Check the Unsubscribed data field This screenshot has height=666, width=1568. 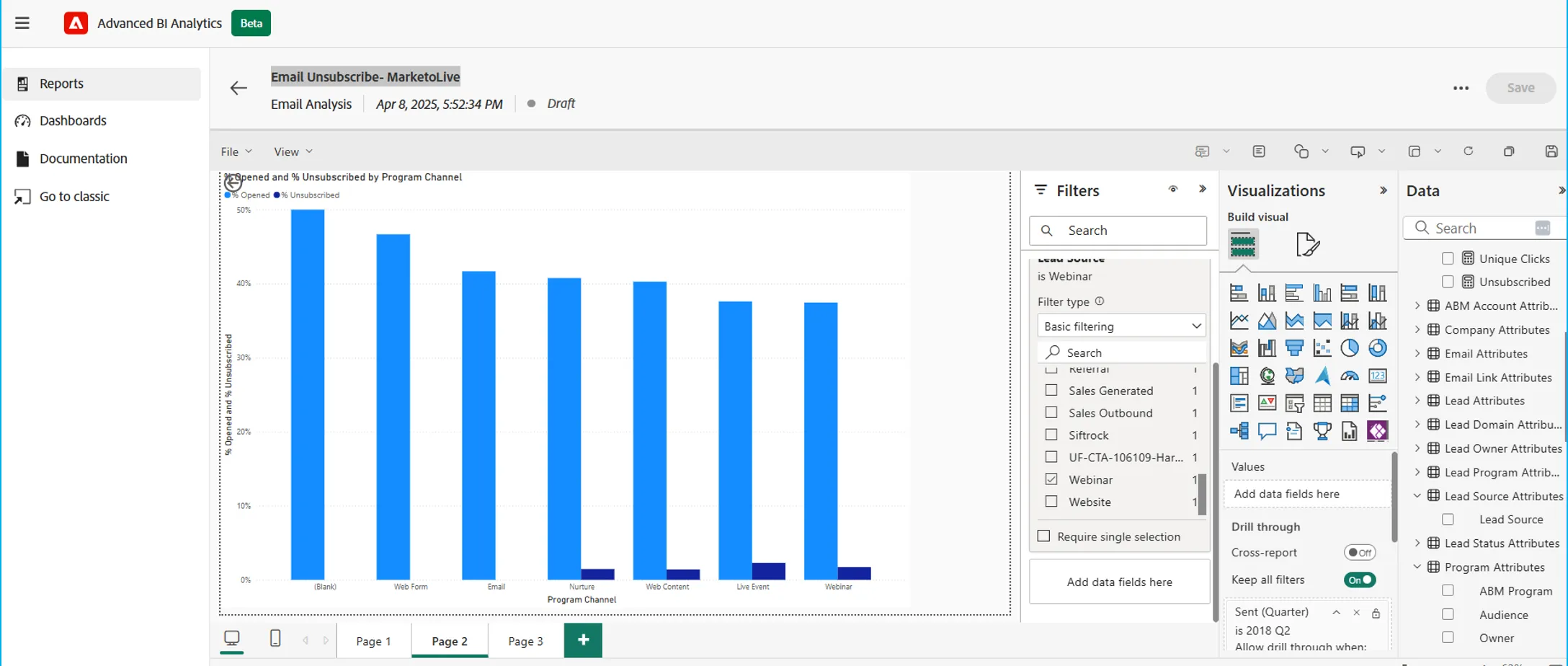[x=1448, y=281]
